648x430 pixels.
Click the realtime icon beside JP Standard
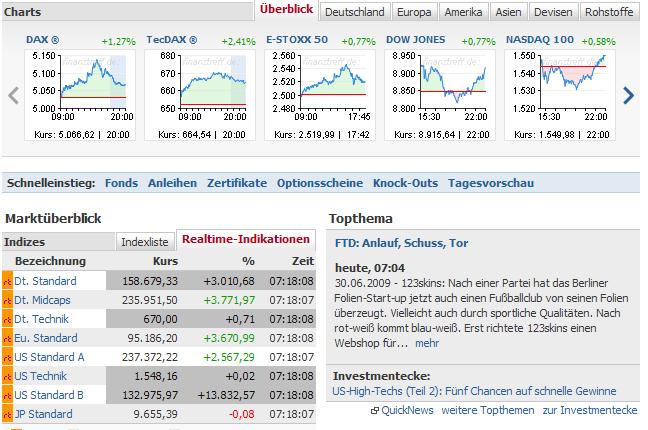[7, 414]
